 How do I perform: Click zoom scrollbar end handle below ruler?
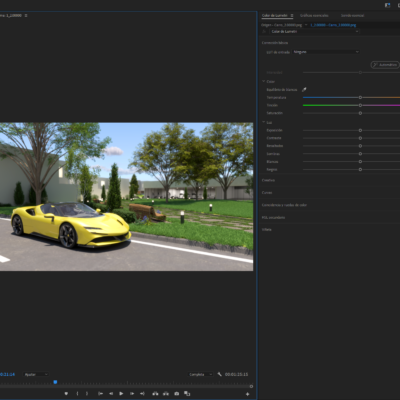point(251,387)
